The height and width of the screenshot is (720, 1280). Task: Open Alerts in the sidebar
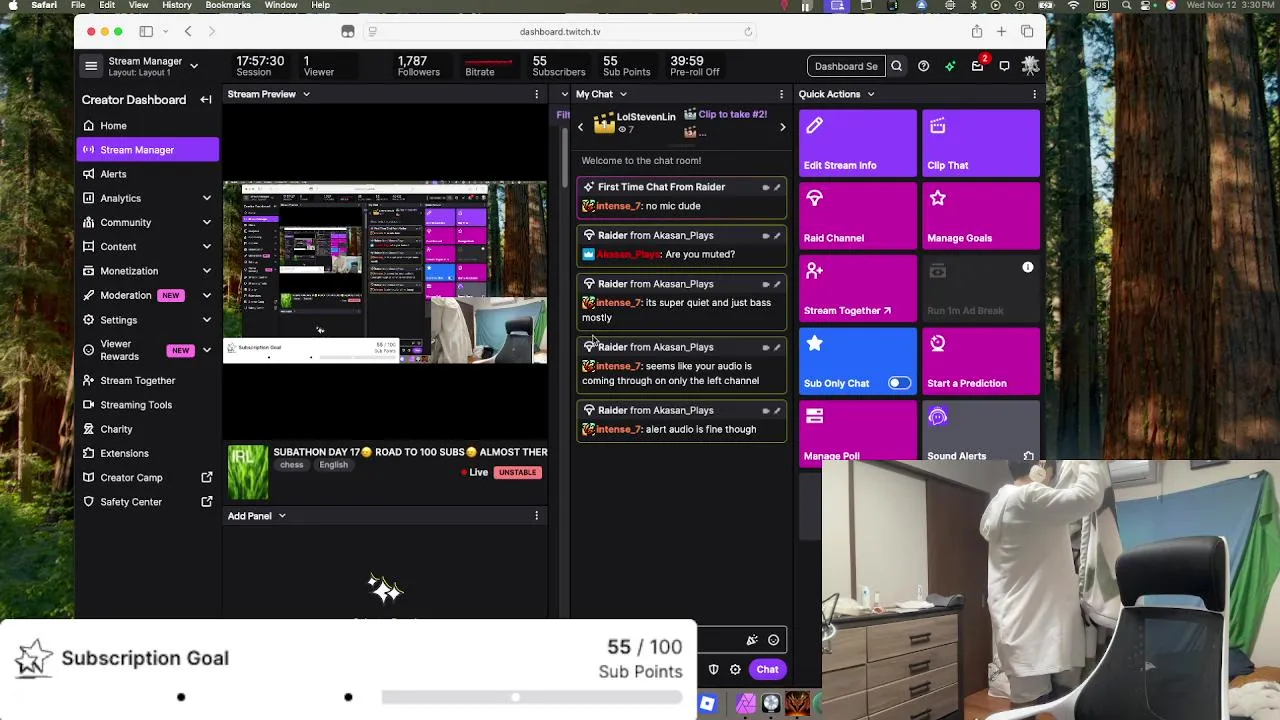pos(148,174)
